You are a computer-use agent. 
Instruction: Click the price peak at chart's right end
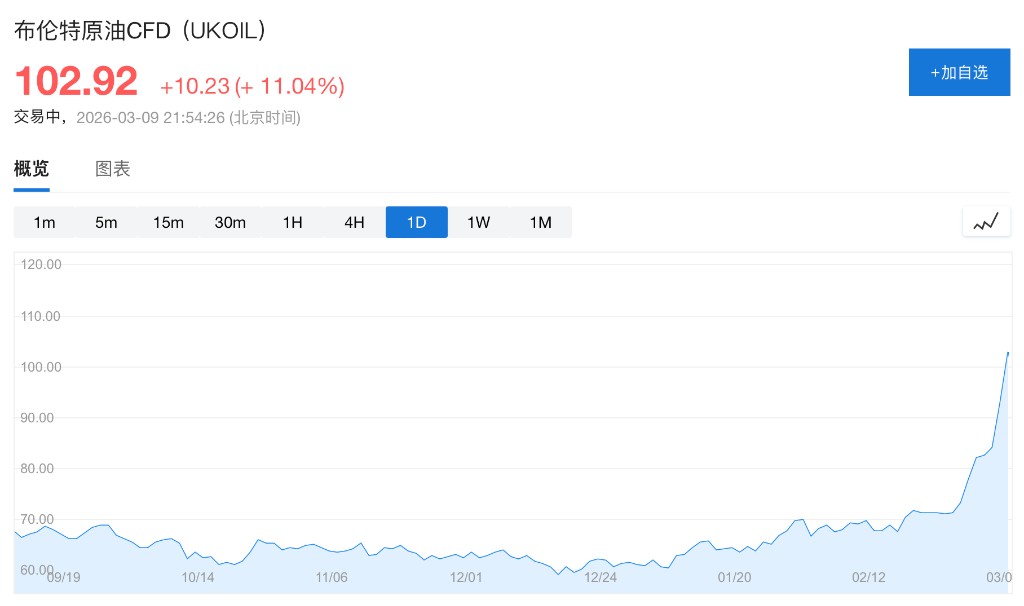click(1007, 353)
